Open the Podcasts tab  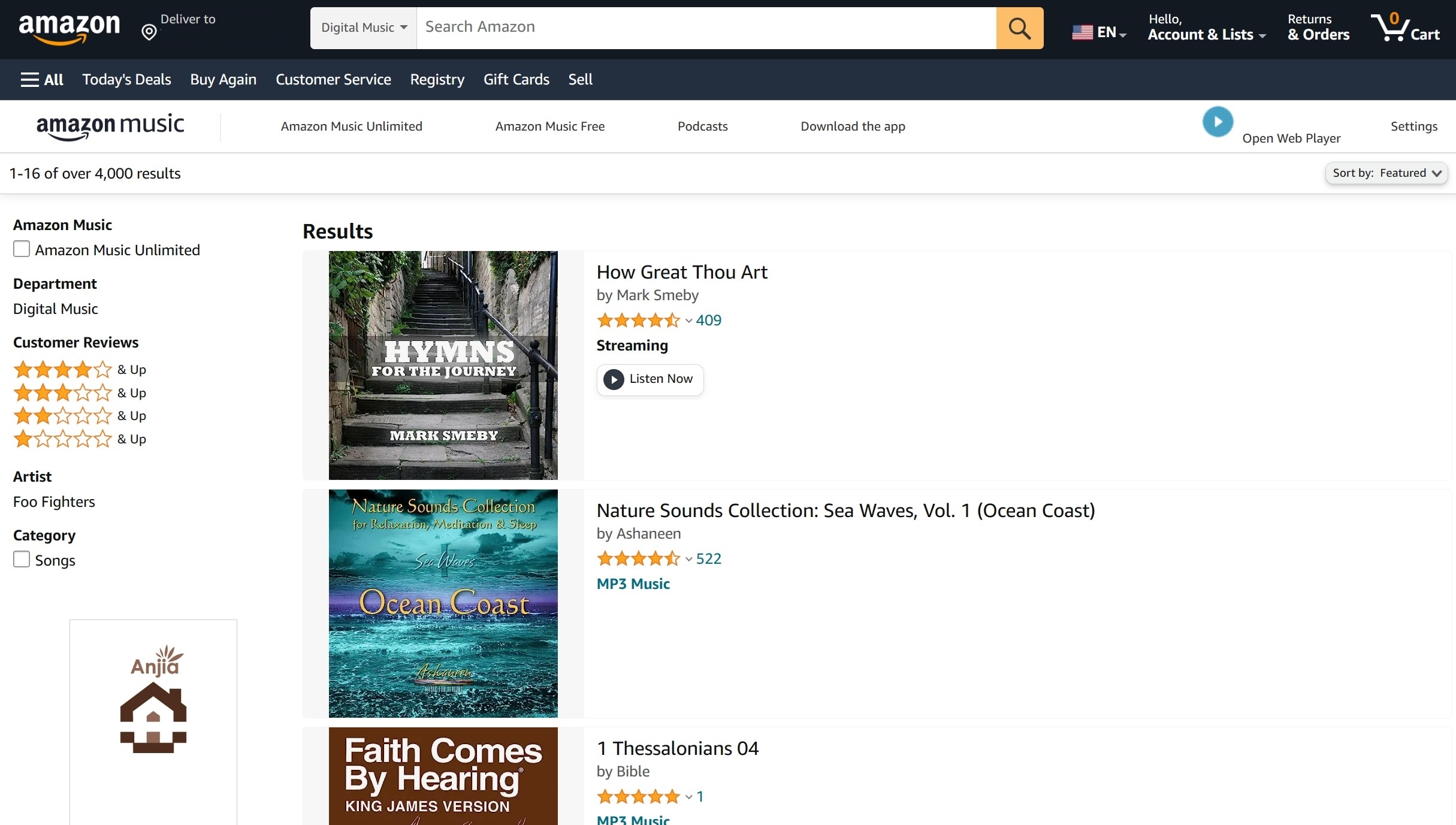click(x=703, y=125)
